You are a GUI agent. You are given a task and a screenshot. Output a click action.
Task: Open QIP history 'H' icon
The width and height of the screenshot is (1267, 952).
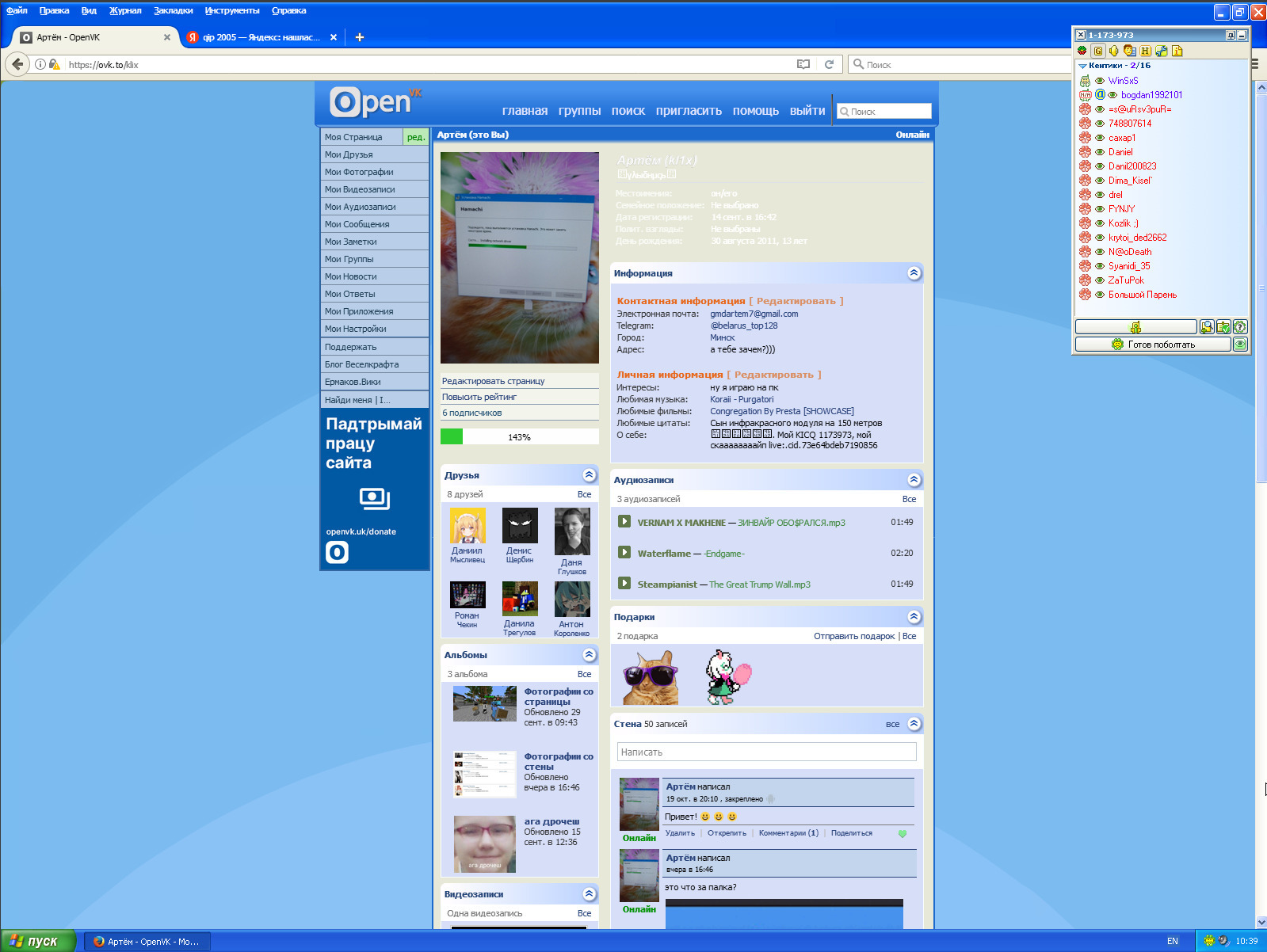1145,51
